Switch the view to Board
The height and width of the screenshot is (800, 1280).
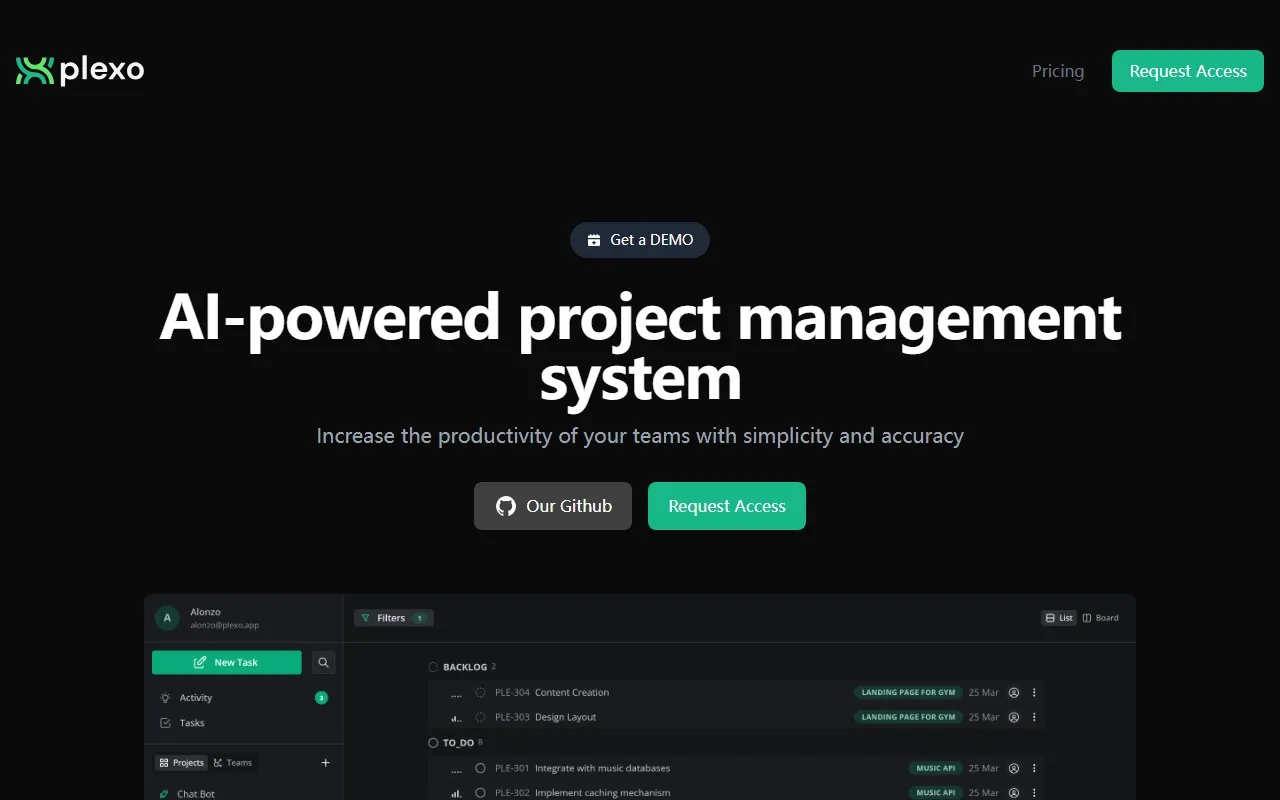(1101, 618)
